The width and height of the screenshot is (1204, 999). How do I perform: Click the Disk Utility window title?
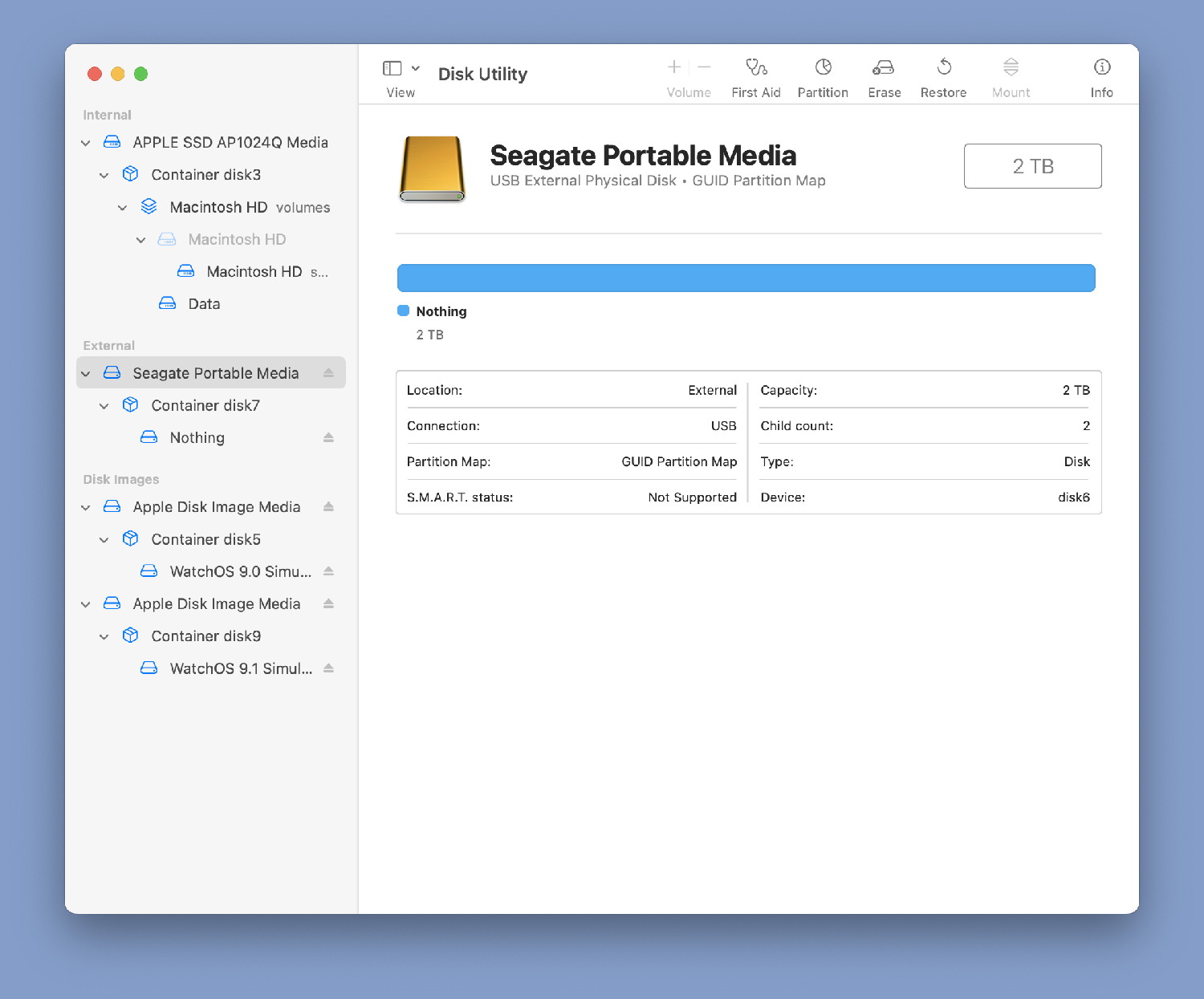(482, 74)
